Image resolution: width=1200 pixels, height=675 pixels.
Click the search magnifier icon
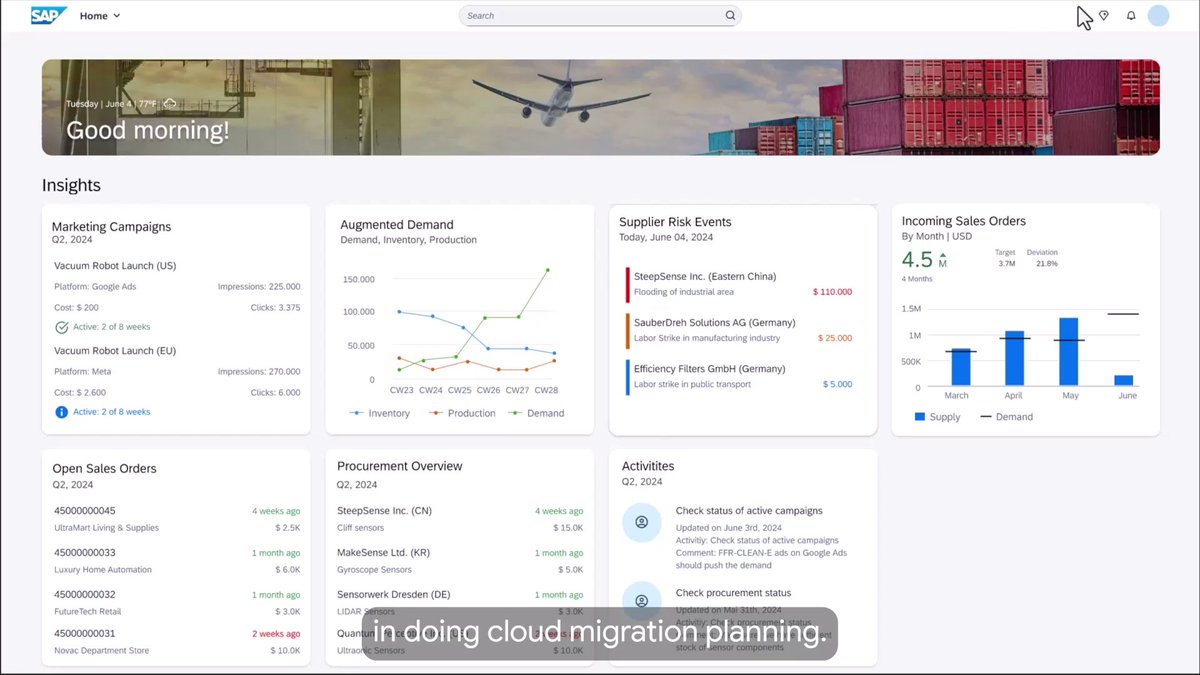(730, 16)
